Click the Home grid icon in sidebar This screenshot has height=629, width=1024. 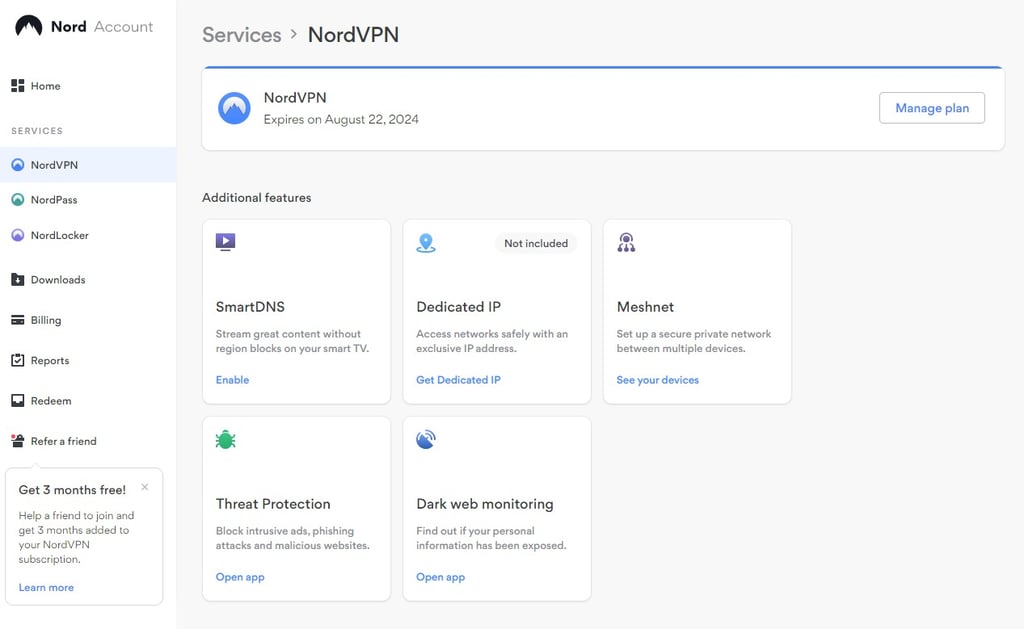[x=18, y=86]
